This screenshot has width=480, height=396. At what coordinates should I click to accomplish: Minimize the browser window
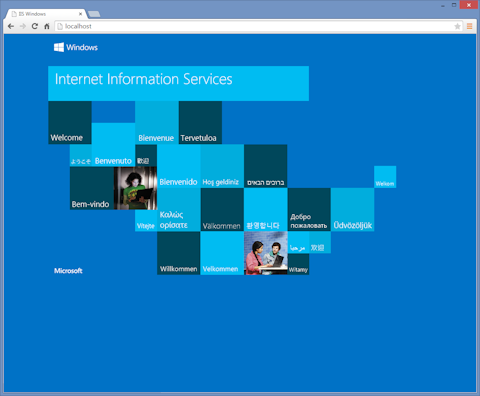pos(443,6)
